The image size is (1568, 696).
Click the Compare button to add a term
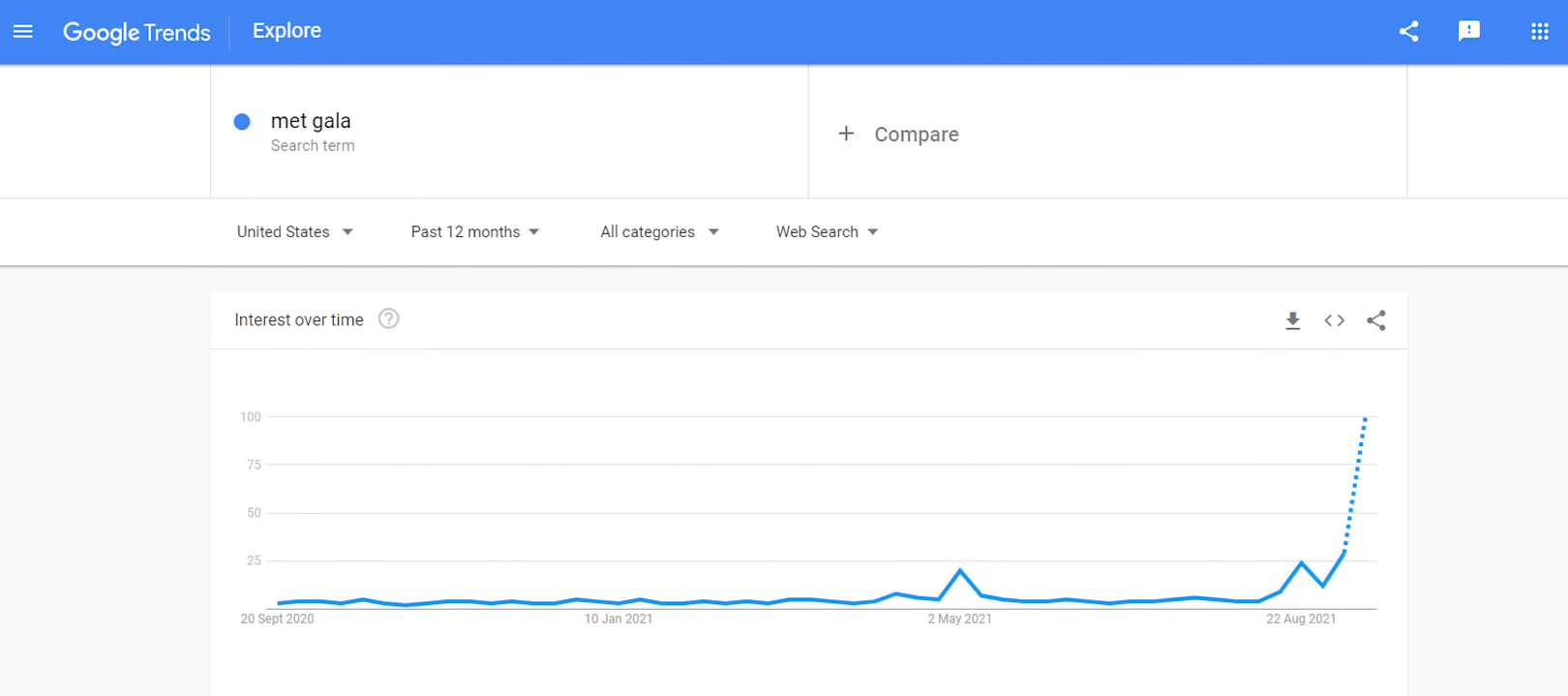pos(916,135)
